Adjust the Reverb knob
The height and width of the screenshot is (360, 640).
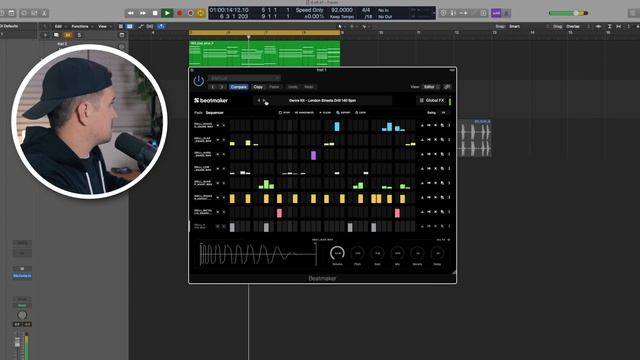click(417, 253)
